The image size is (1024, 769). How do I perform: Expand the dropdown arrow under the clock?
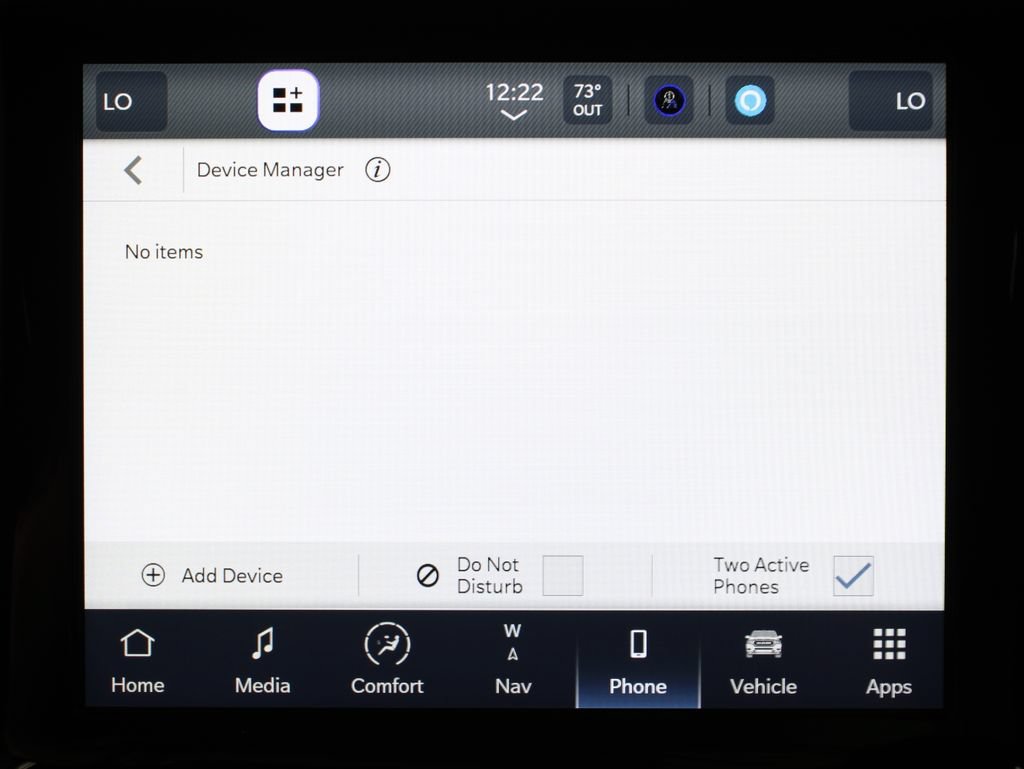pyautogui.click(x=513, y=116)
